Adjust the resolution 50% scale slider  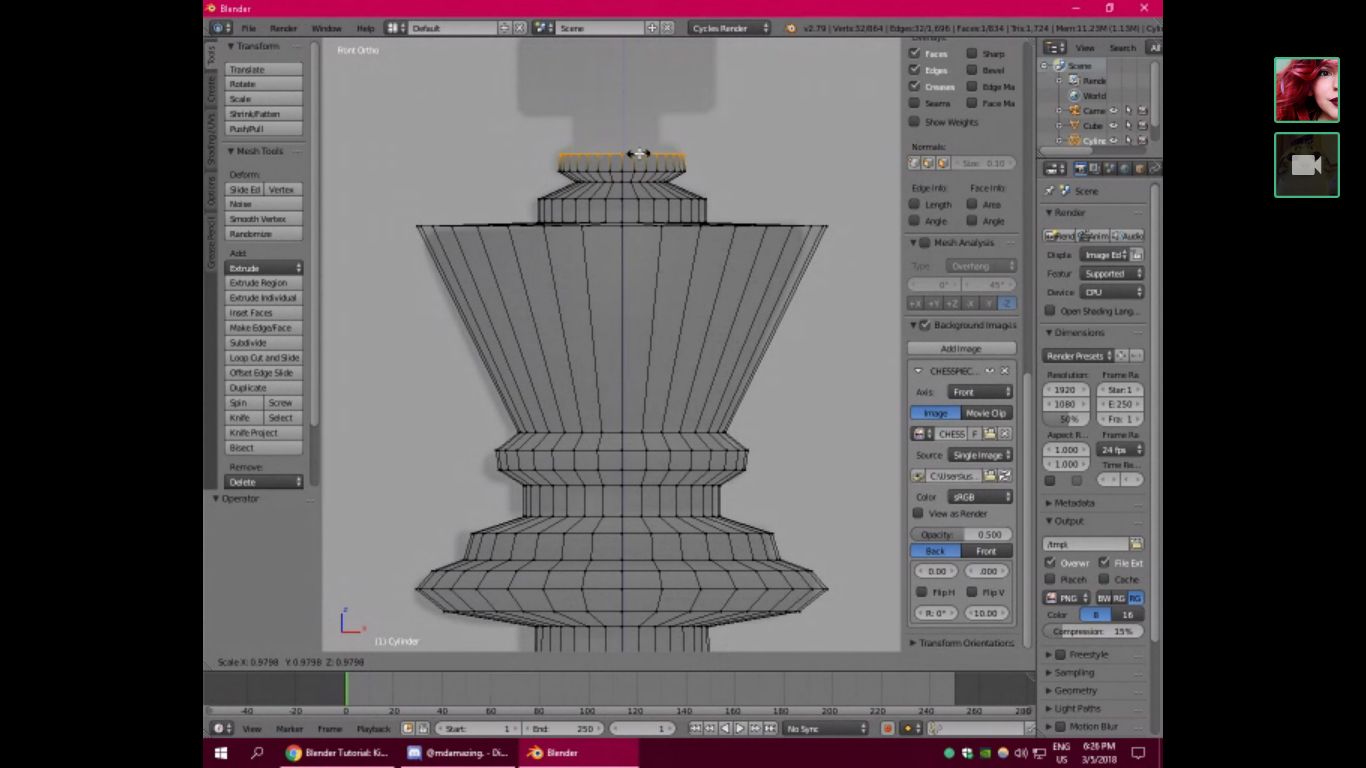click(1068, 419)
